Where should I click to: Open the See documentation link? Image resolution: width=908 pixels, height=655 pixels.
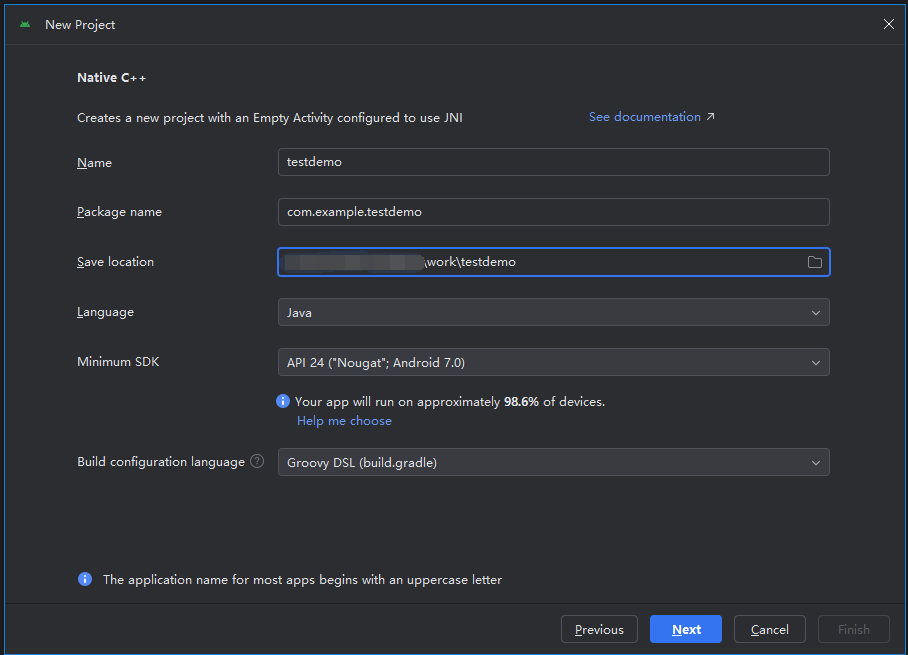644,117
